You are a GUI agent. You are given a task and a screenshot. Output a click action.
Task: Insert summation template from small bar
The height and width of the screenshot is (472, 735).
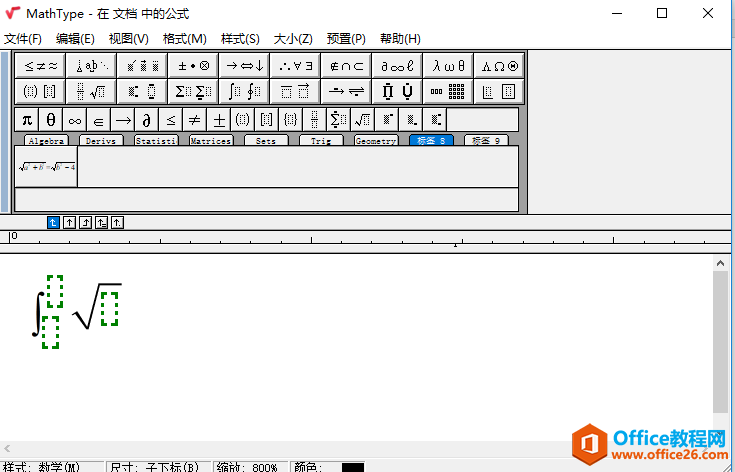click(338, 120)
